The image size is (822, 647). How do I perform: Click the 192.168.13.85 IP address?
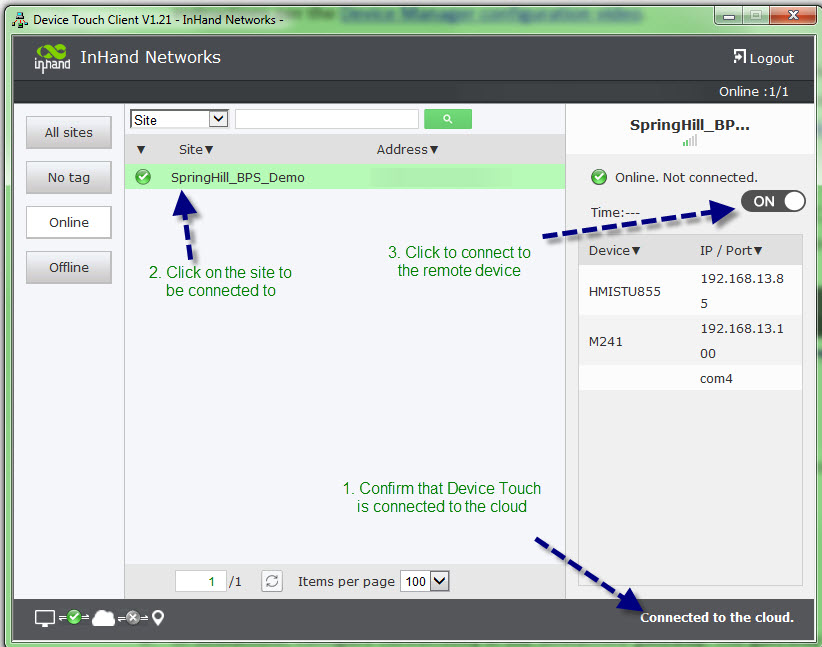pos(742,290)
